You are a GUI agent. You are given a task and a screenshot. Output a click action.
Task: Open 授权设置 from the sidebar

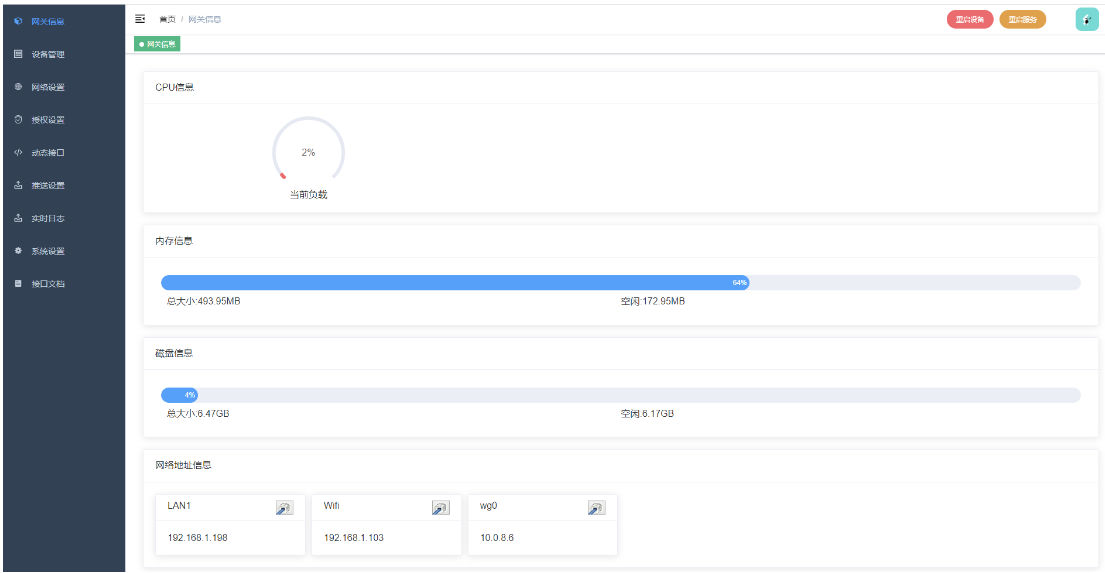tap(48, 120)
